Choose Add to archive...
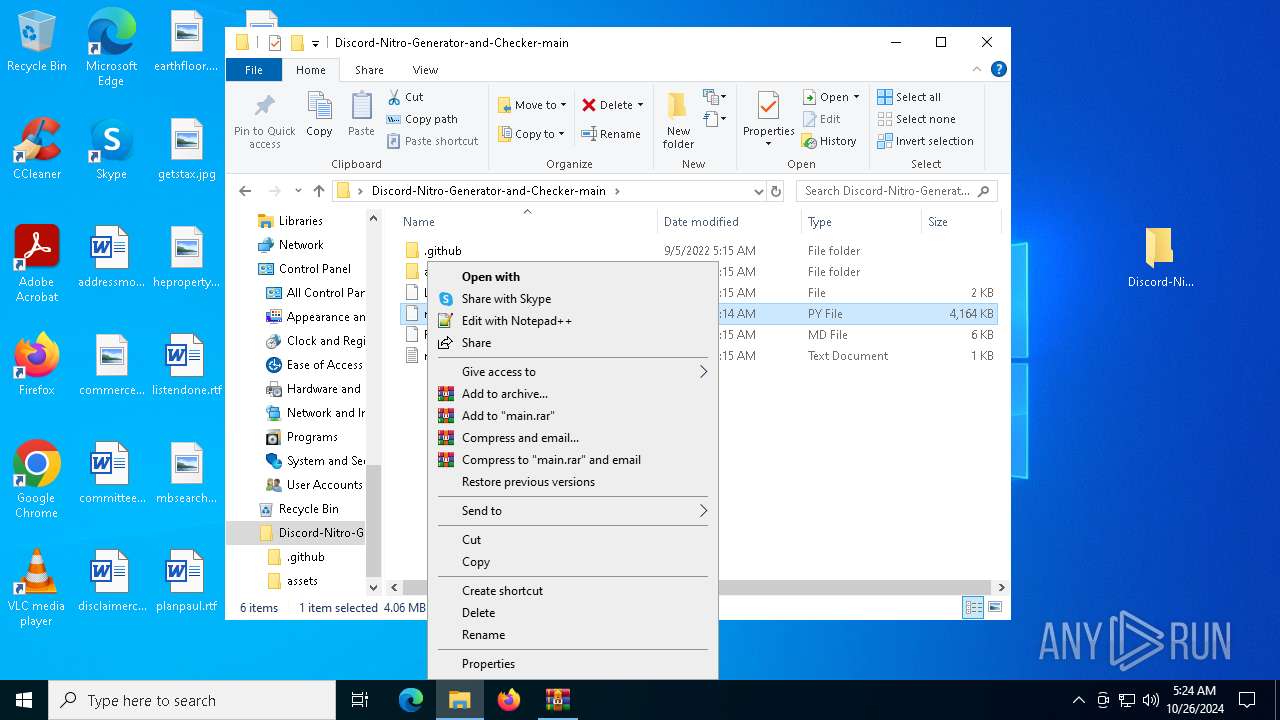The image size is (1280, 720). pos(572,394)
